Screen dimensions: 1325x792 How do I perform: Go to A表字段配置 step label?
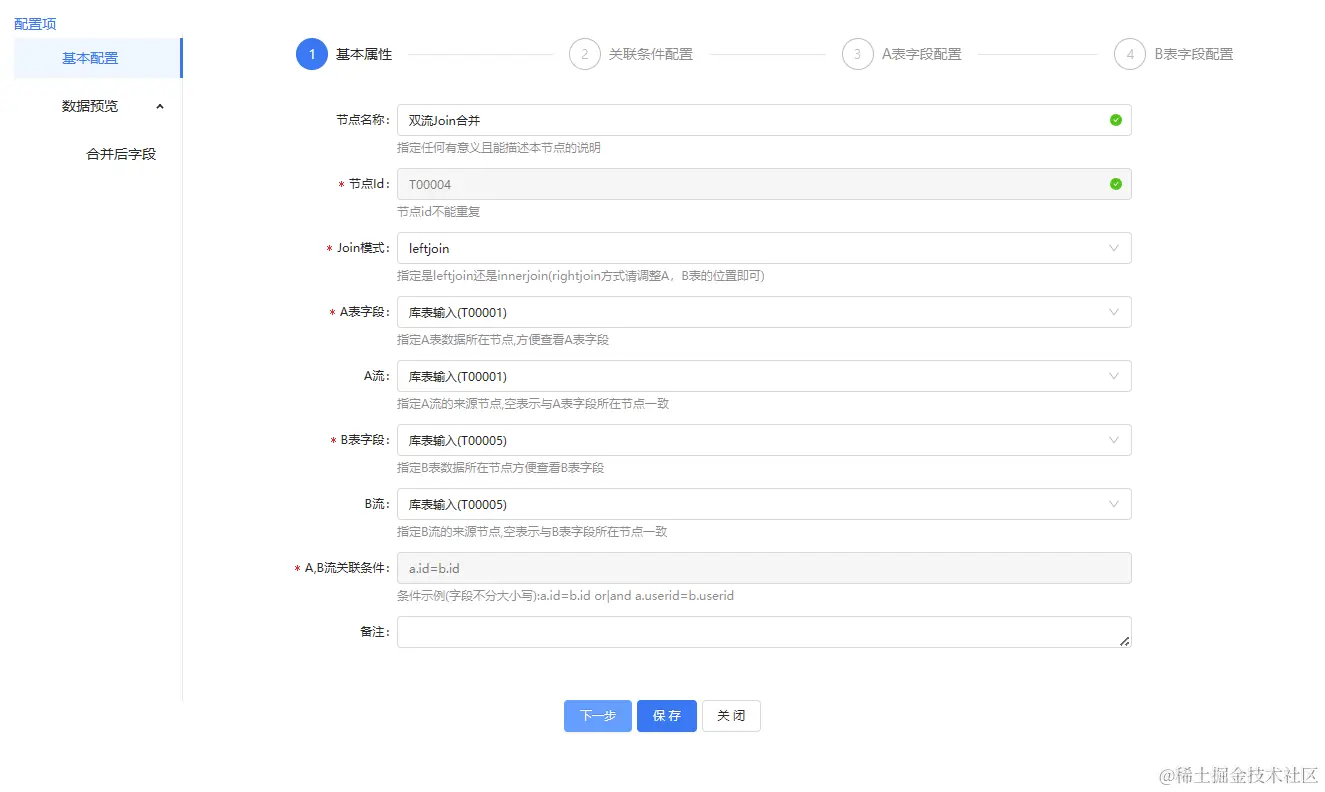click(922, 54)
